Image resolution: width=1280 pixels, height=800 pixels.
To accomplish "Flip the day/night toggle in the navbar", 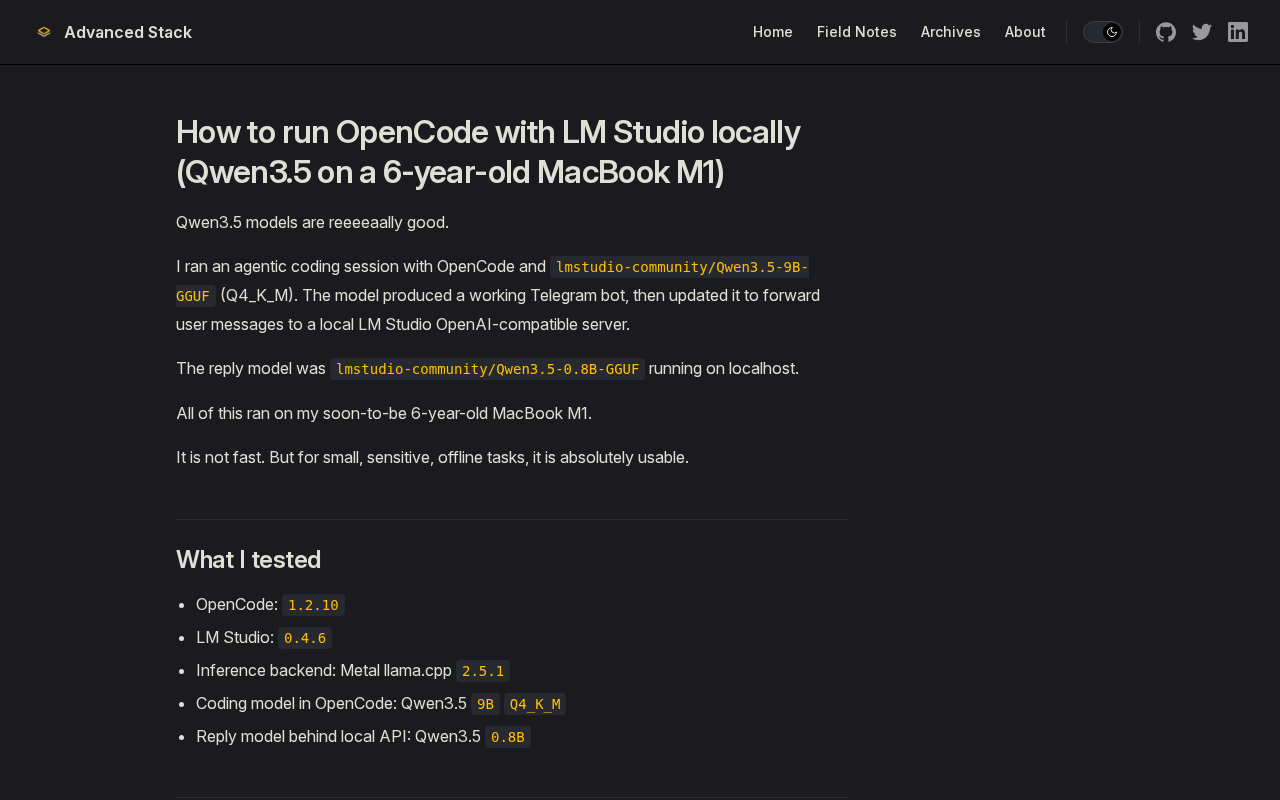I will coord(1102,31).
